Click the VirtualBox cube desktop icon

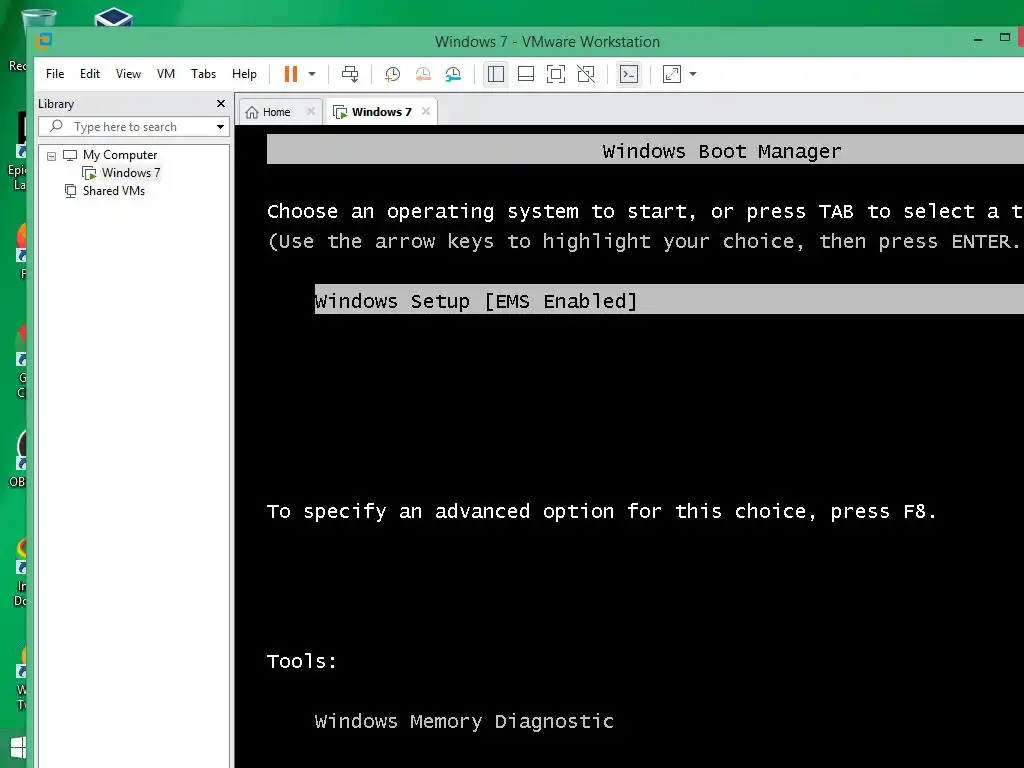coord(114,18)
